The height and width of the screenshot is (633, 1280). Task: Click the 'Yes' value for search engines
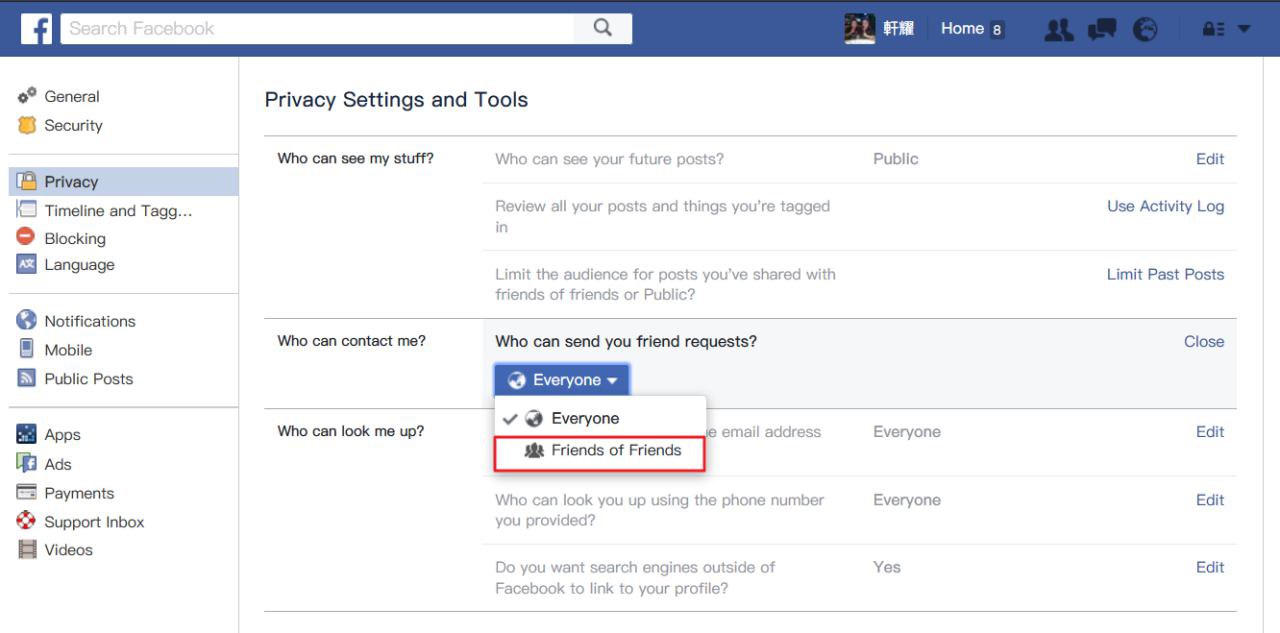pos(887,566)
